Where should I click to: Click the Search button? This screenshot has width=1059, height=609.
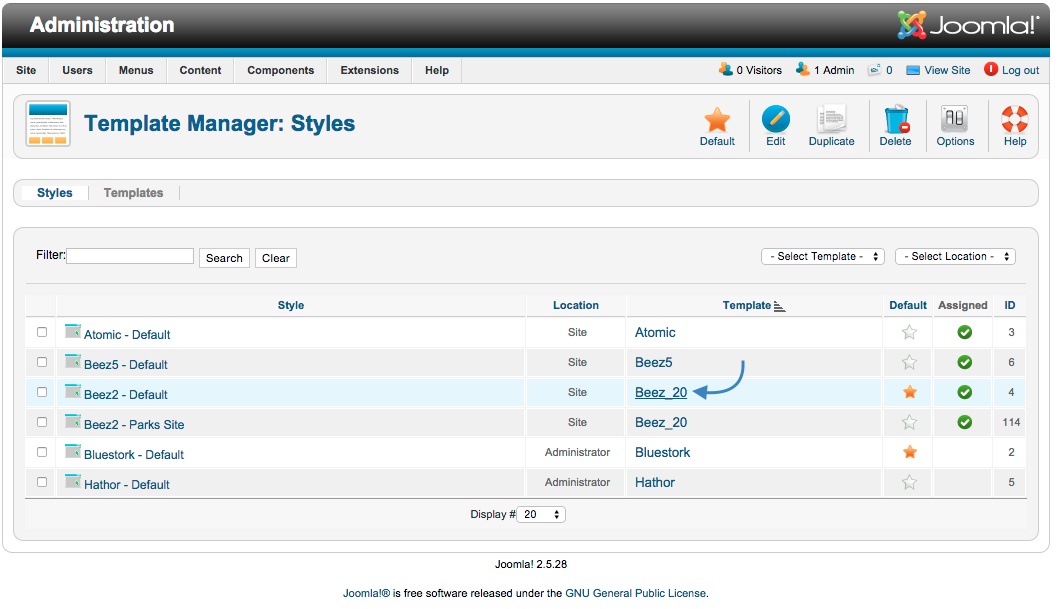pos(224,258)
